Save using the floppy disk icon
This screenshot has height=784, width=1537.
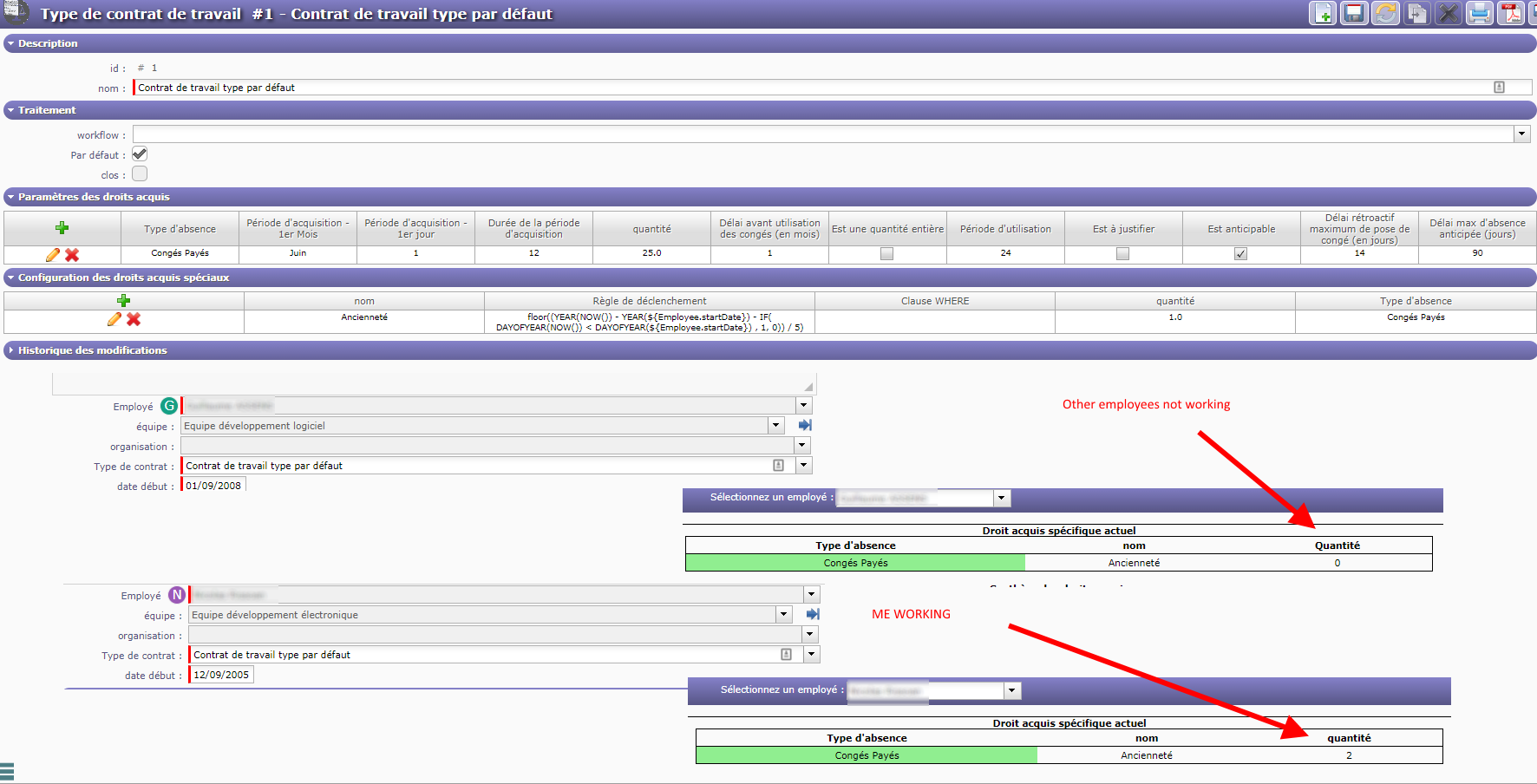point(1354,14)
